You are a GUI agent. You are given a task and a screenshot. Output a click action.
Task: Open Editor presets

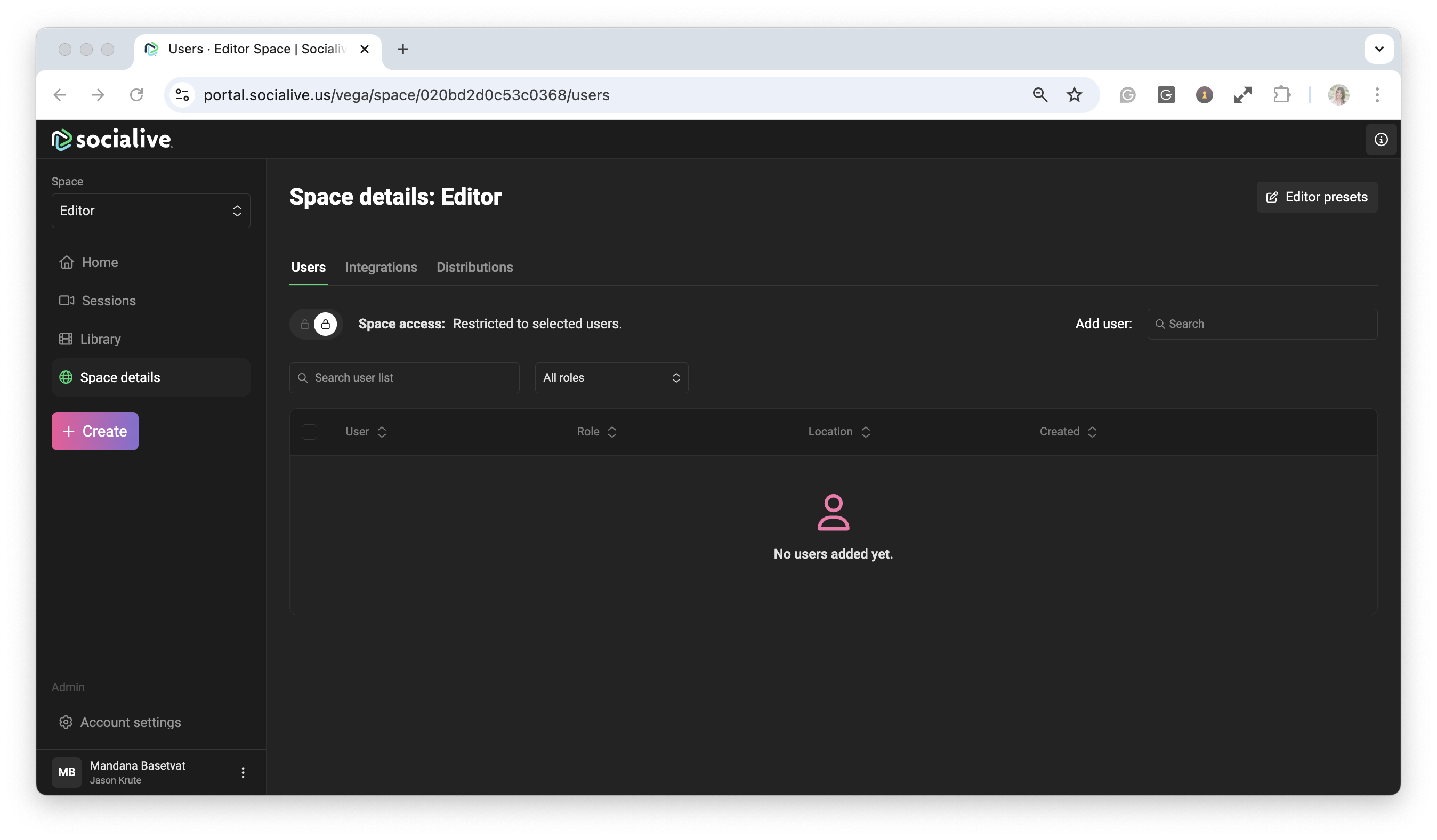tap(1317, 197)
